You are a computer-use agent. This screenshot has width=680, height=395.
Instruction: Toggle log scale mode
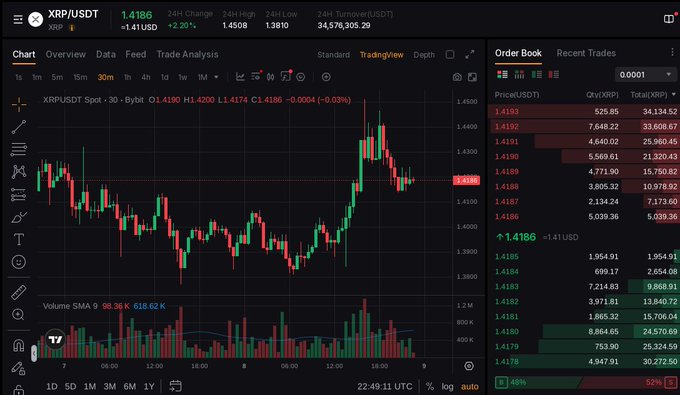448,386
